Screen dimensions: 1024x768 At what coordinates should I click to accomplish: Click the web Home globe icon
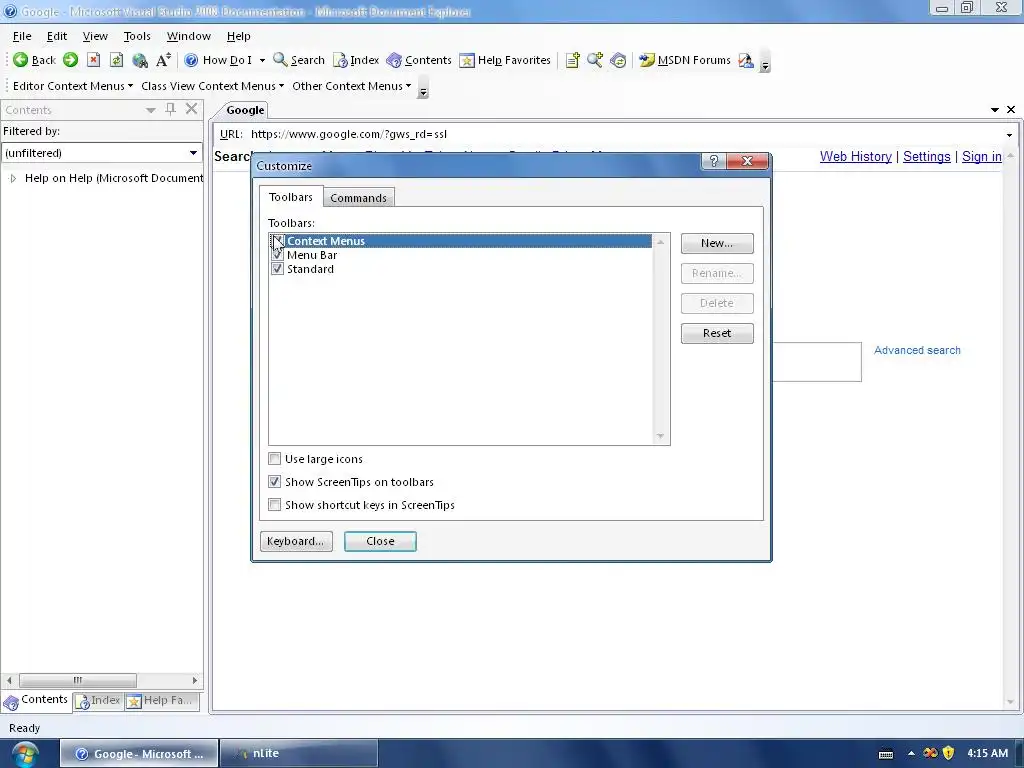pos(140,60)
